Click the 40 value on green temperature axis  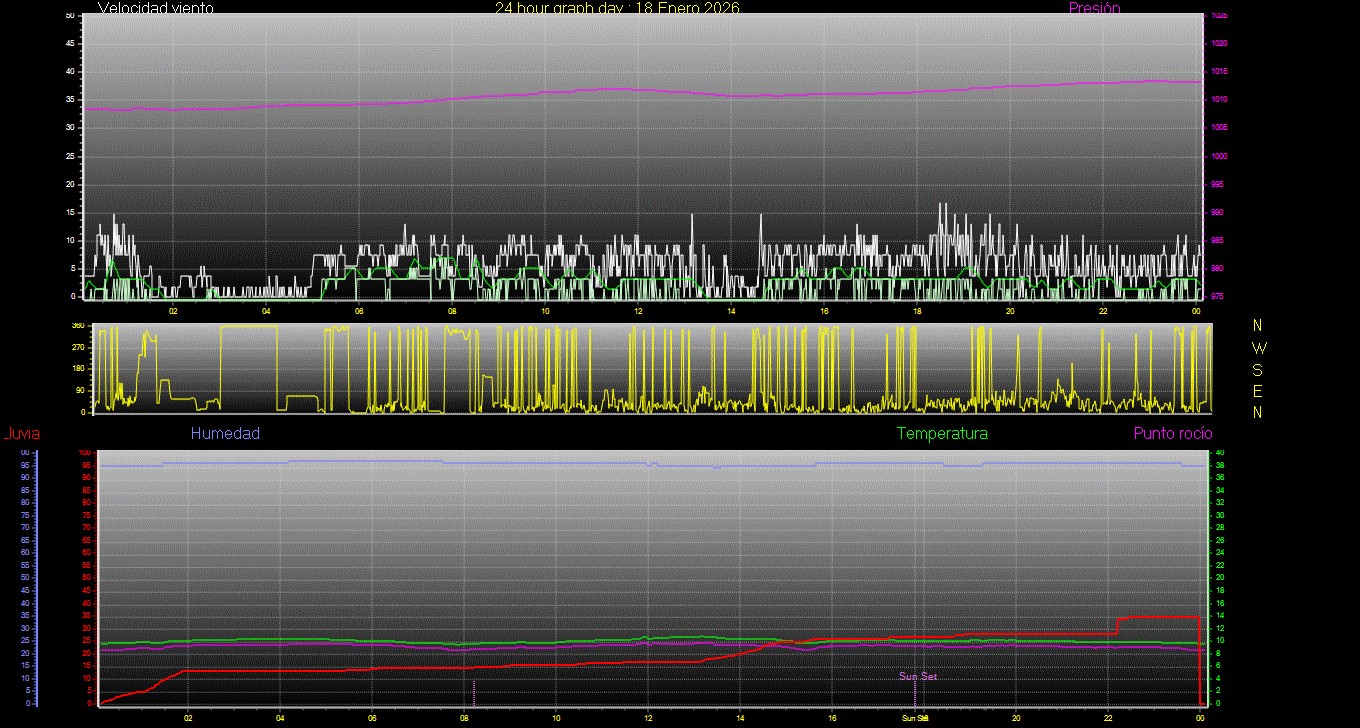click(1219, 453)
